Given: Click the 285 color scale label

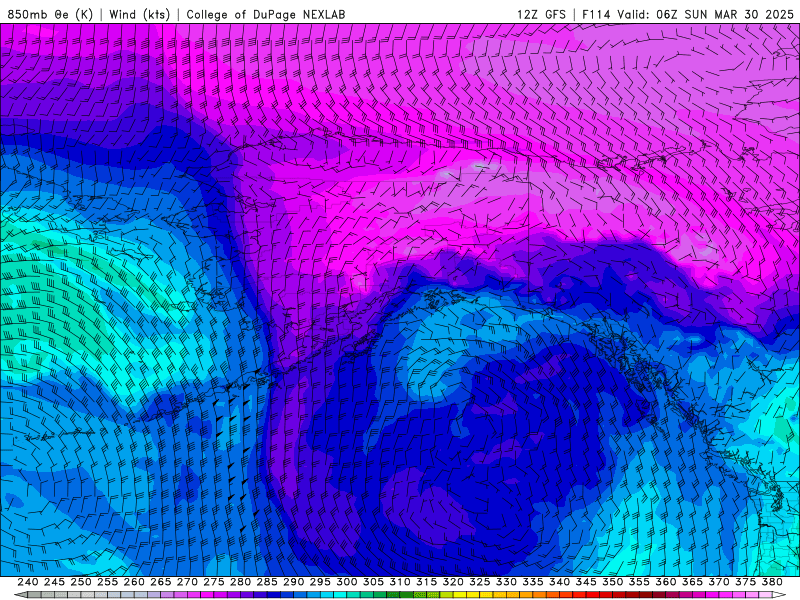Looking at the screenshot, I should (267, 582).
